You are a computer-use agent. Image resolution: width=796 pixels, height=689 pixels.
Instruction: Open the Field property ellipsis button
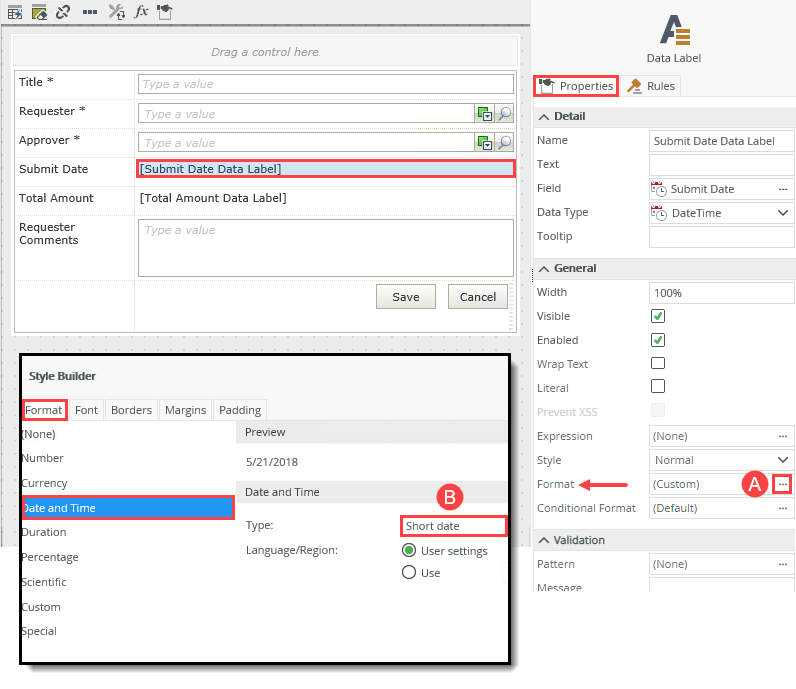pyautogui.click(x=783, y=189)
